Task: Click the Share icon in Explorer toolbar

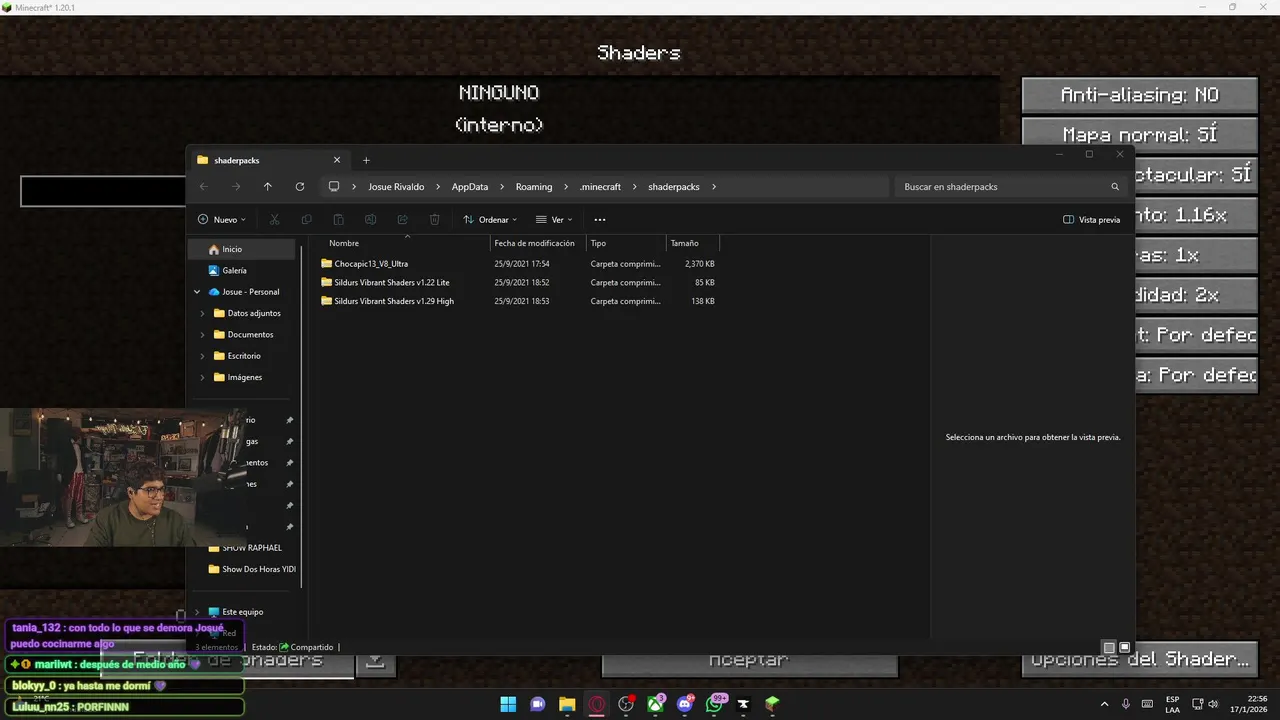Action: click(402, 219)
